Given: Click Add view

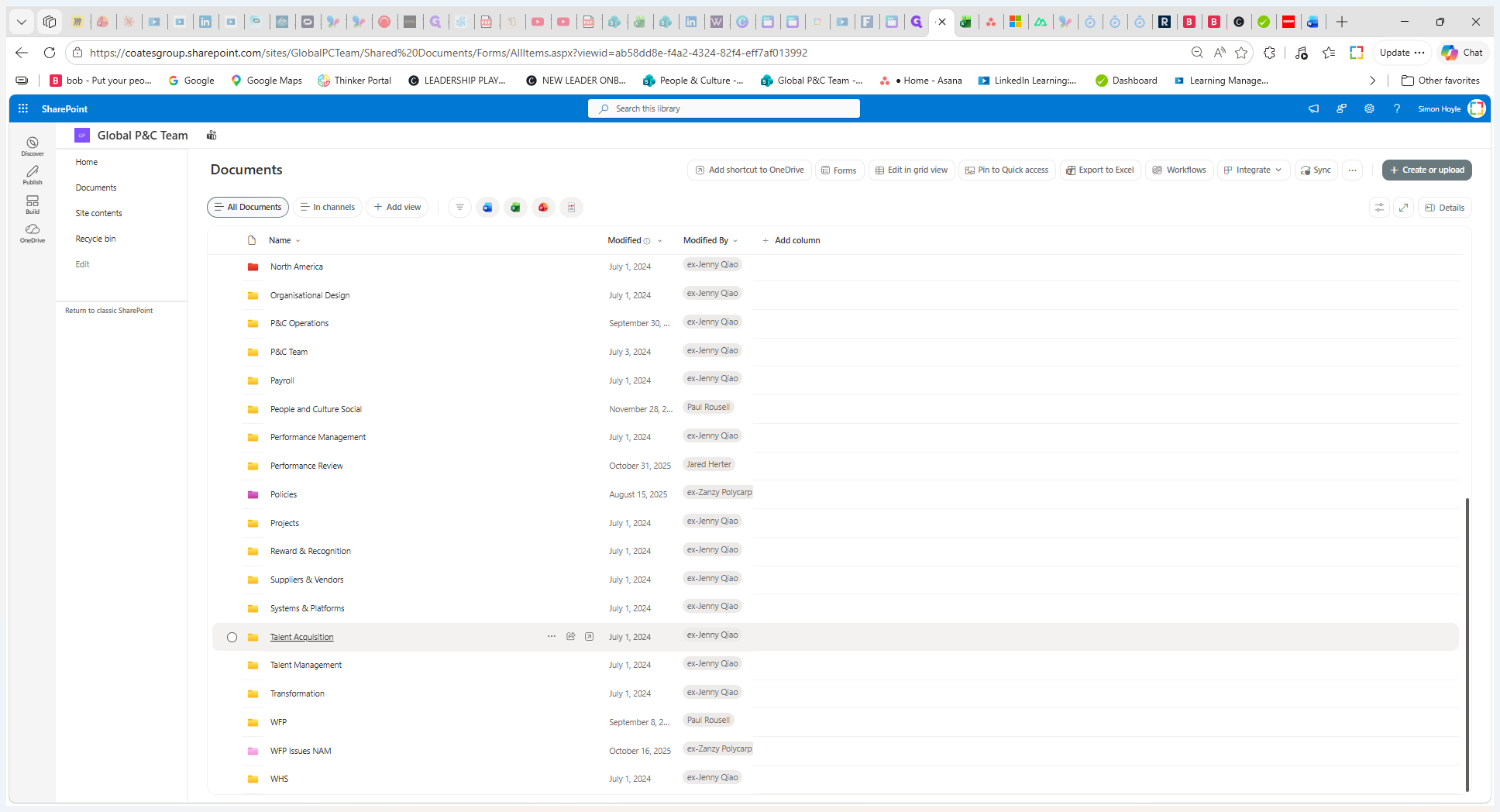Looking at the screenshot, I should tap(397, 208).
